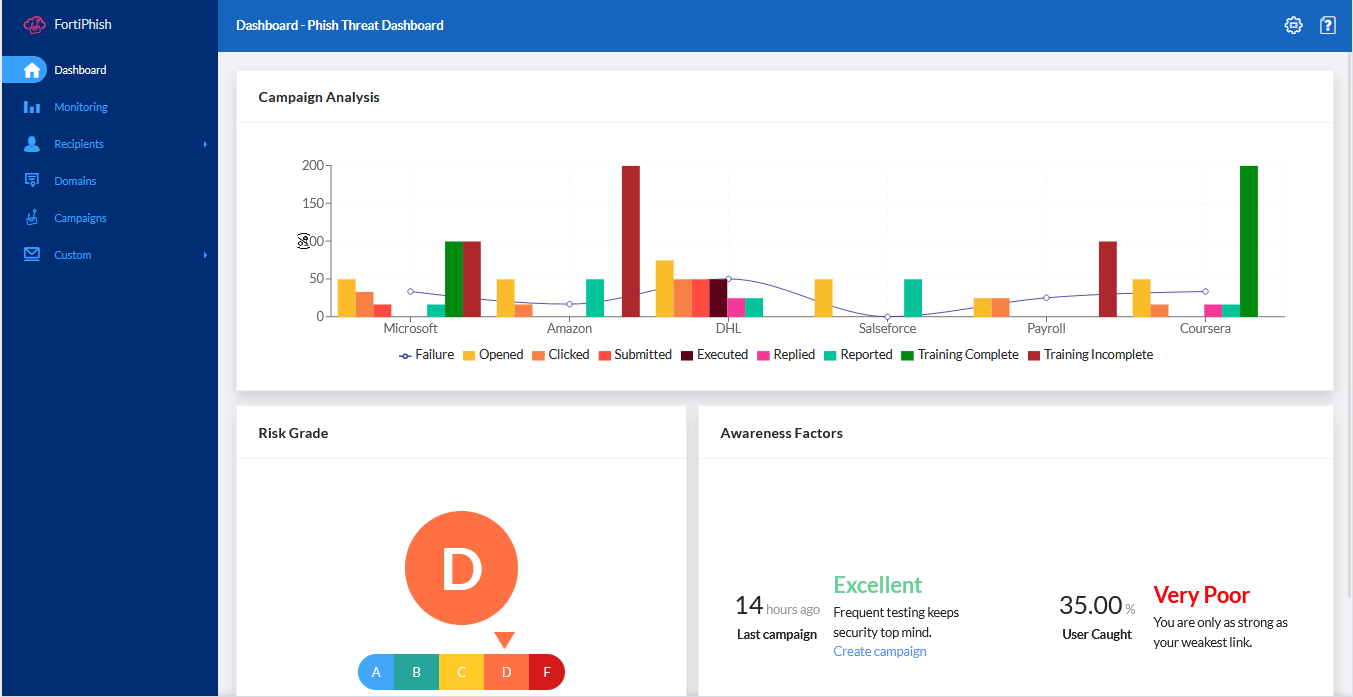1353x697 pixels.
Task: Select the Dashboard home icon
Action: tap(29, 69)
